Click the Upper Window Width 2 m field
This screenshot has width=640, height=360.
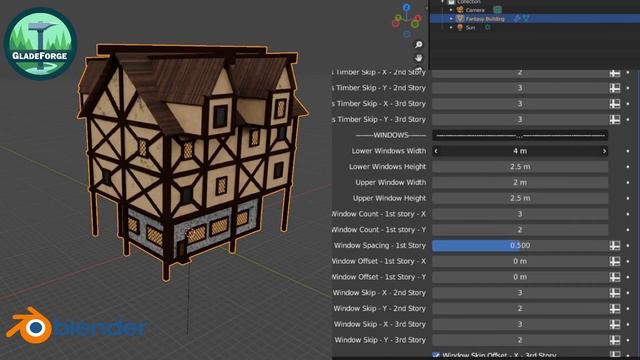tap(520, 182)
